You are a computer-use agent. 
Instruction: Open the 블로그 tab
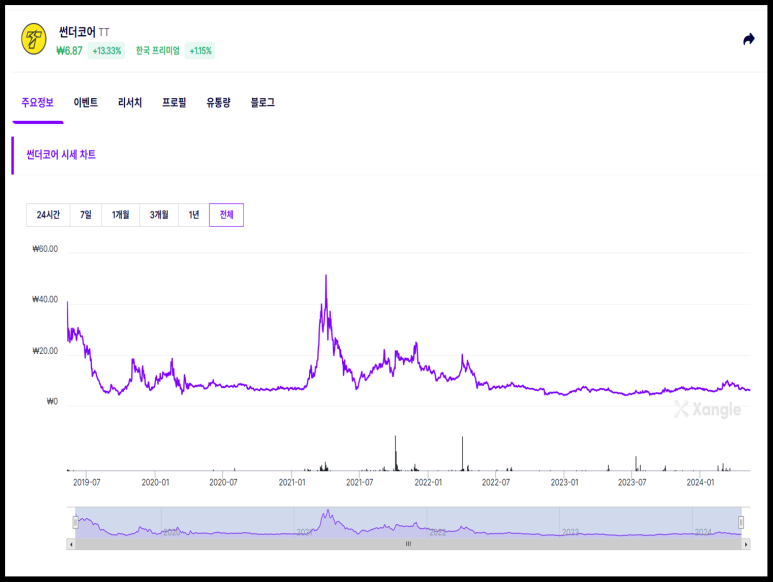point(263,103)
